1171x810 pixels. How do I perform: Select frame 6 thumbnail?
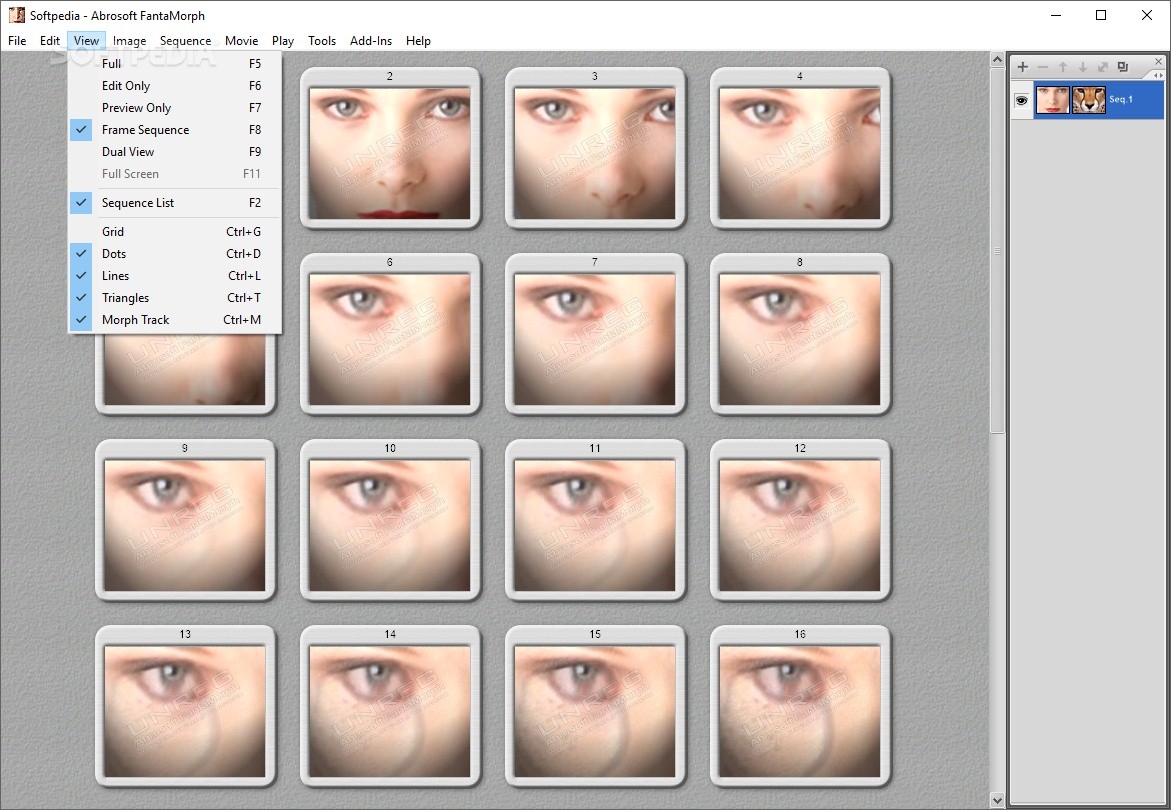[390, 334]
